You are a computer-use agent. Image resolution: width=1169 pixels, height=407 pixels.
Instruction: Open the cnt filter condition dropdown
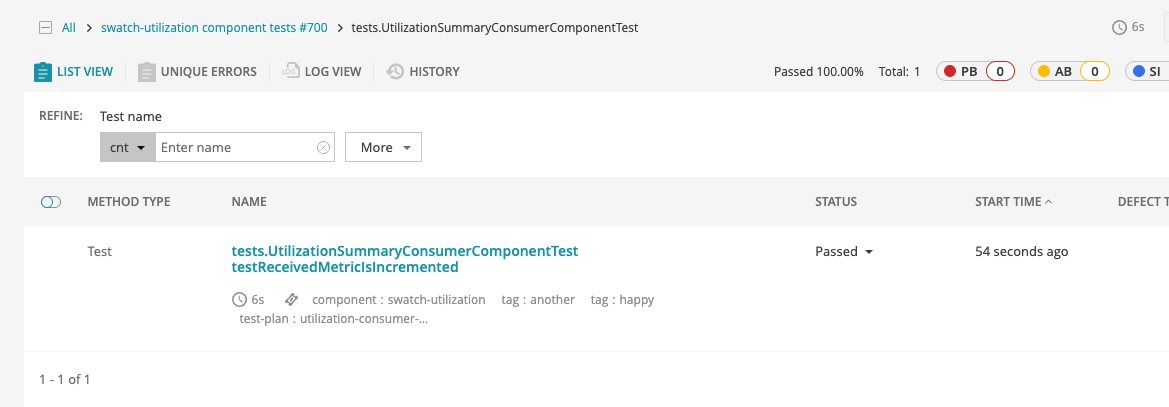[x=128, y=148]
